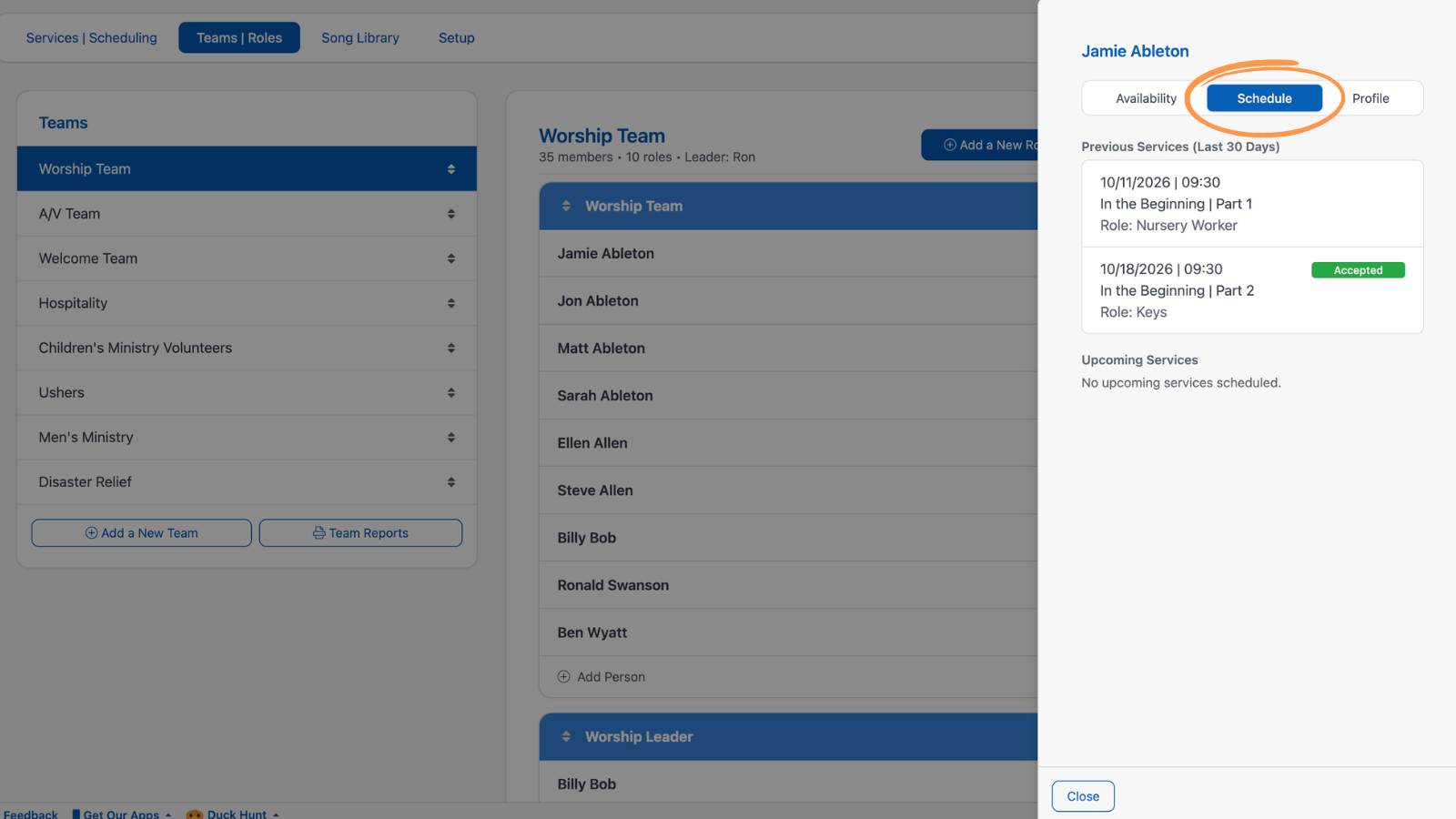1456x819 pixels.
Task: Click Disaster Relief reorder arrows icon
Action: pyautogui.click(x=451, y=481)
